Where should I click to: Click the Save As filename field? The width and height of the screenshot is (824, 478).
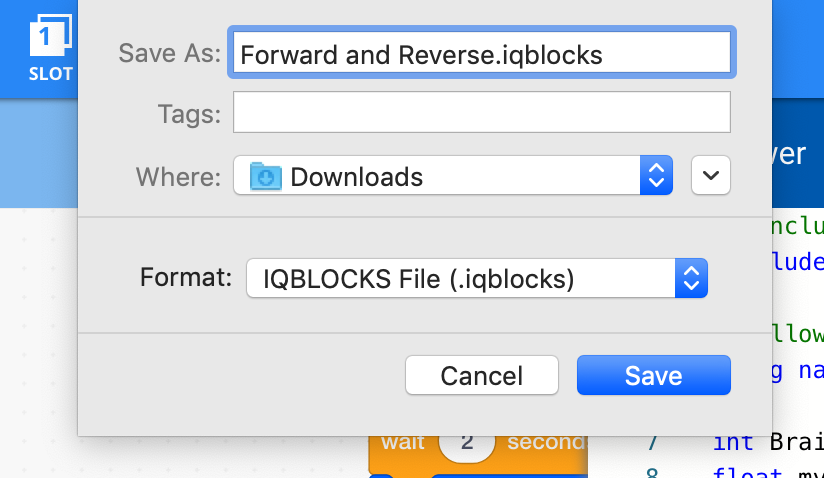[x=482, y=53]
